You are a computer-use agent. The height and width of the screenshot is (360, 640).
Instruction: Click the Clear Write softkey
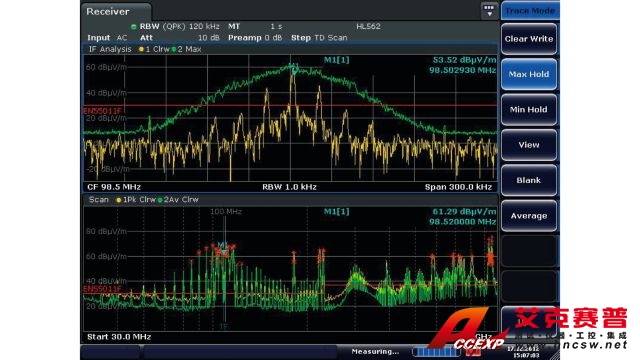click(529, 39)
